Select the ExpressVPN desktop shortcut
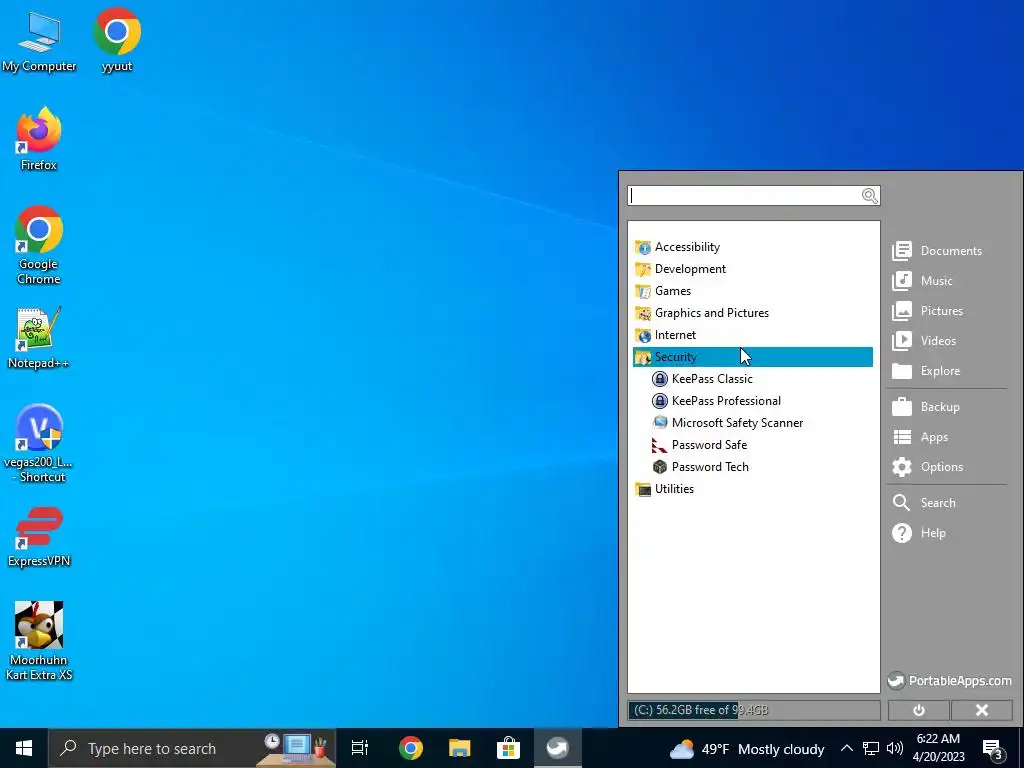Screen dimensions: 1024x768 [39, 537]
